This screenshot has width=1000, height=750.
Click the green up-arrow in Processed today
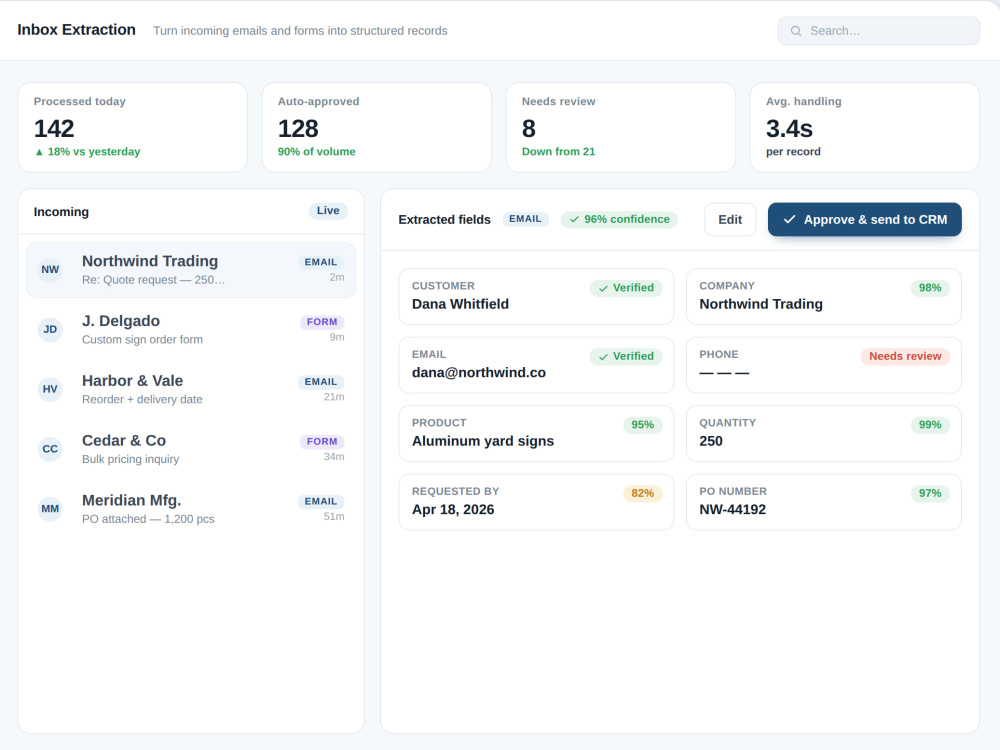tap(39, 152)
